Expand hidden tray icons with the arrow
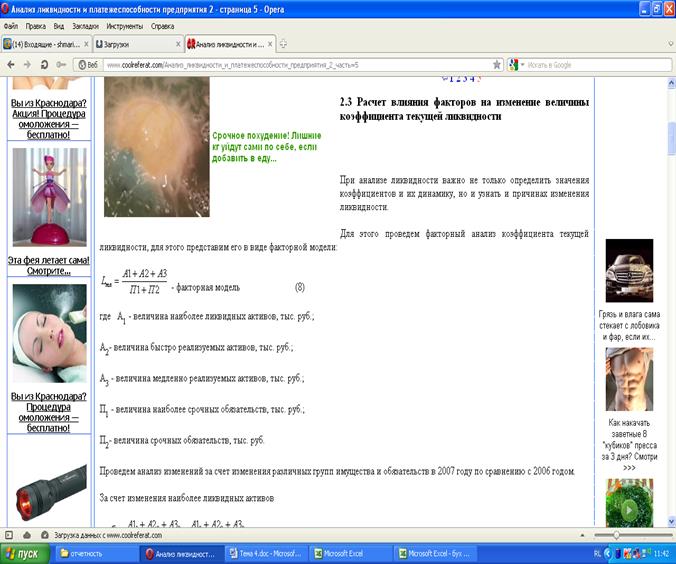This screenshot has width=676, height=564. click(608, 554)
